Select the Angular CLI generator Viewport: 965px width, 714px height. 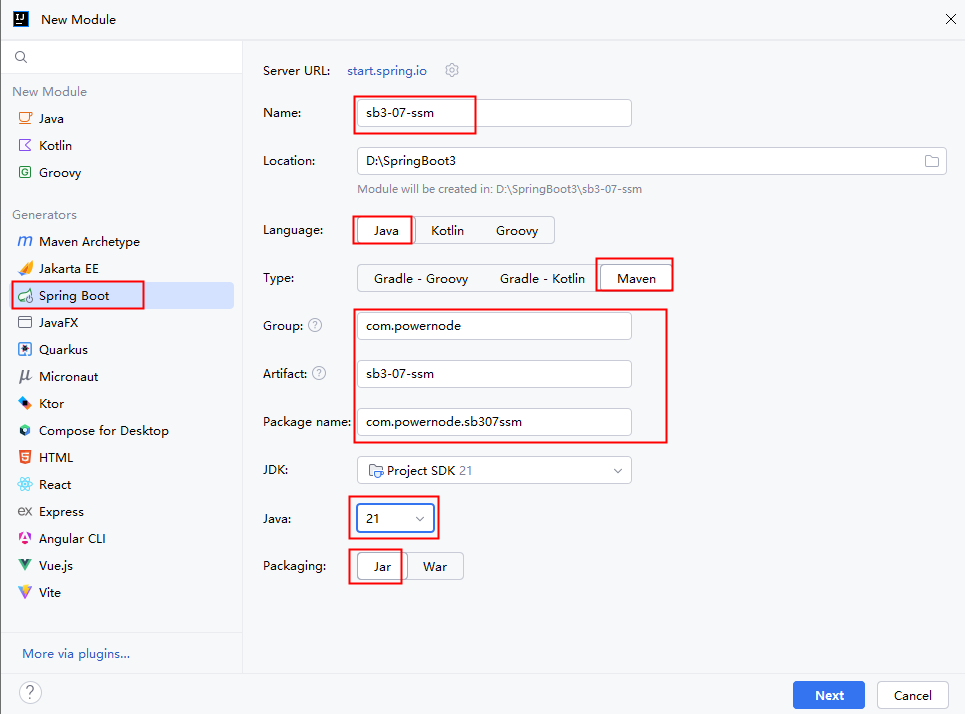click(x=72, y=539)
